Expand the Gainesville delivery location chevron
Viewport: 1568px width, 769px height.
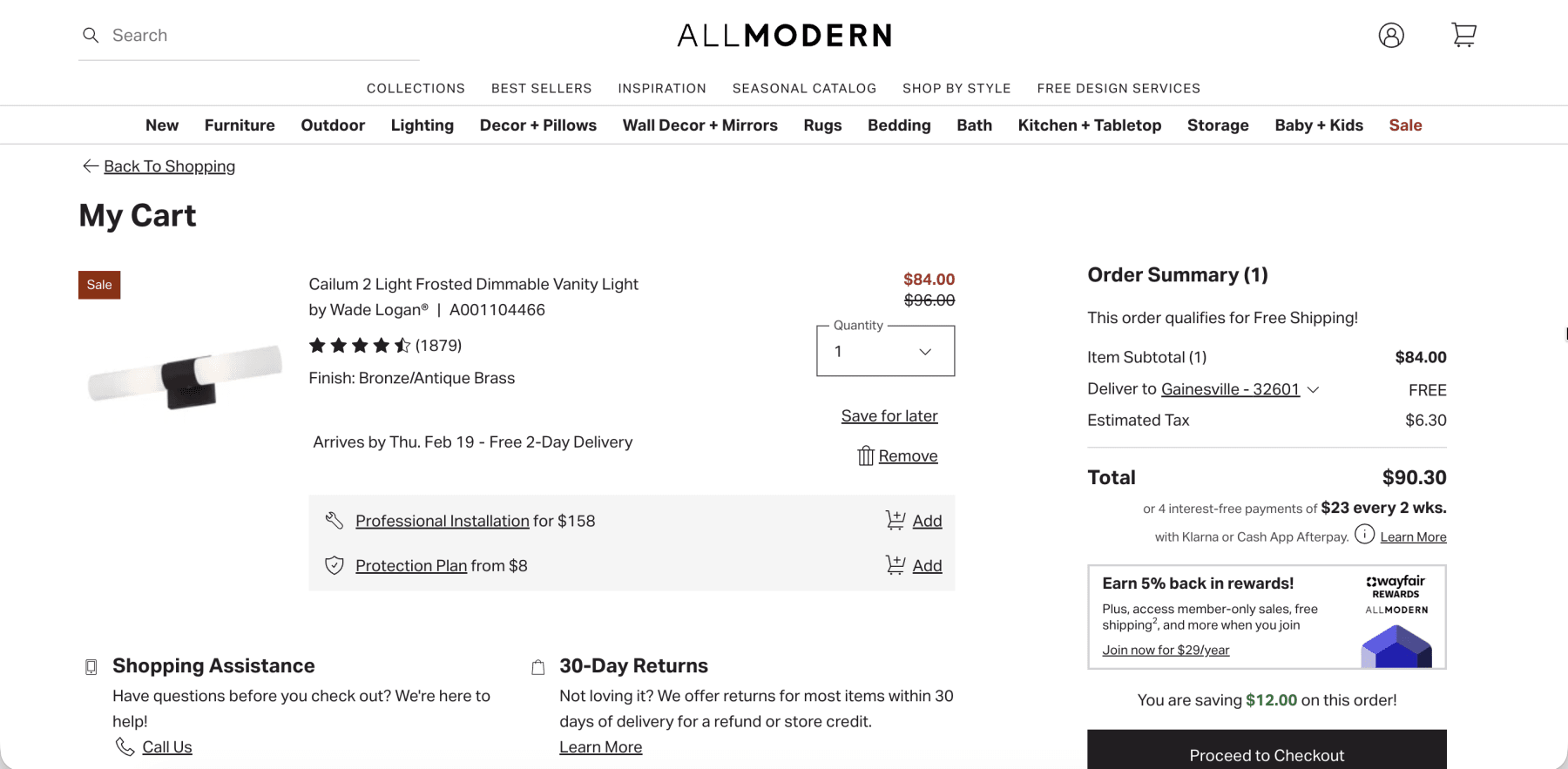[1315, 389]
